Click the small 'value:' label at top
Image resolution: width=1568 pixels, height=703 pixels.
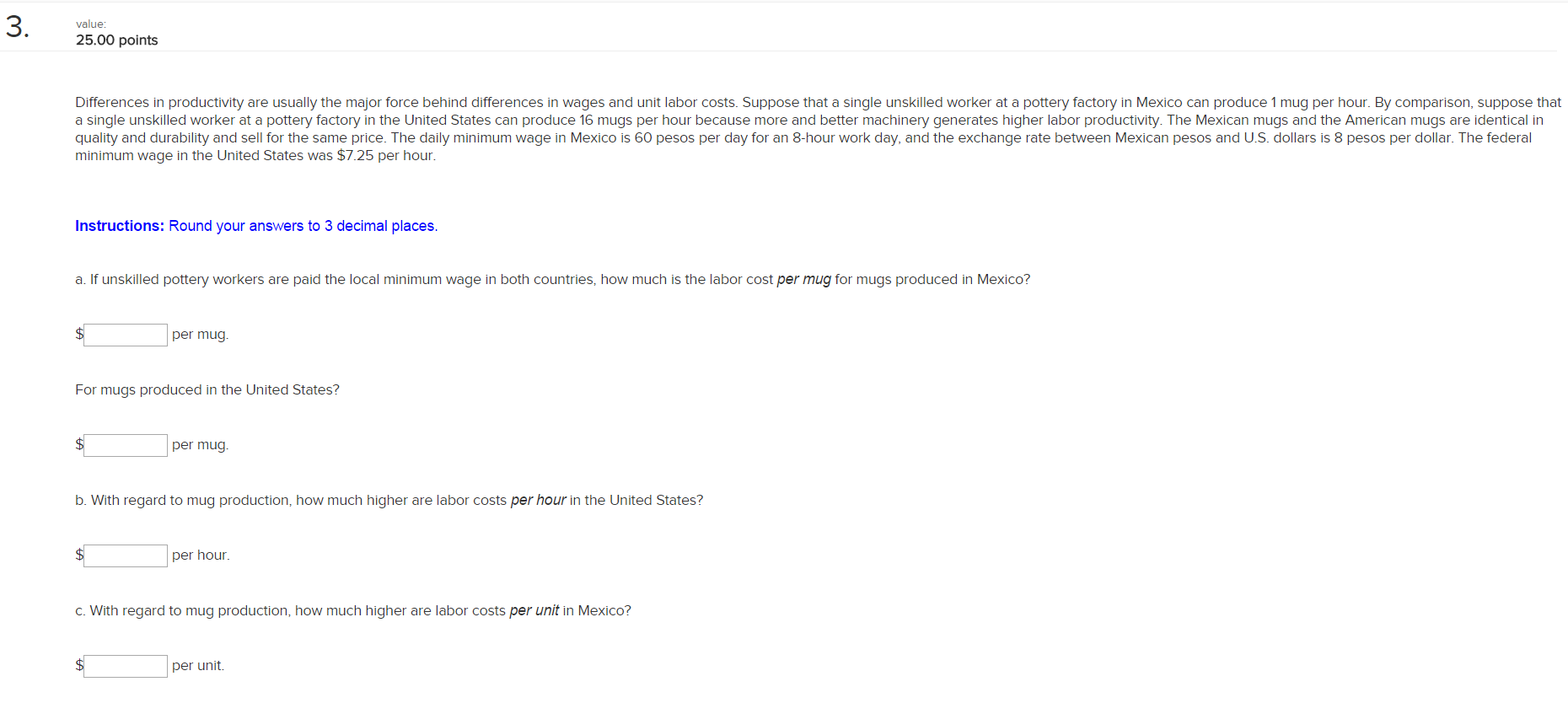pyautogui.click(x=91, y=24)
